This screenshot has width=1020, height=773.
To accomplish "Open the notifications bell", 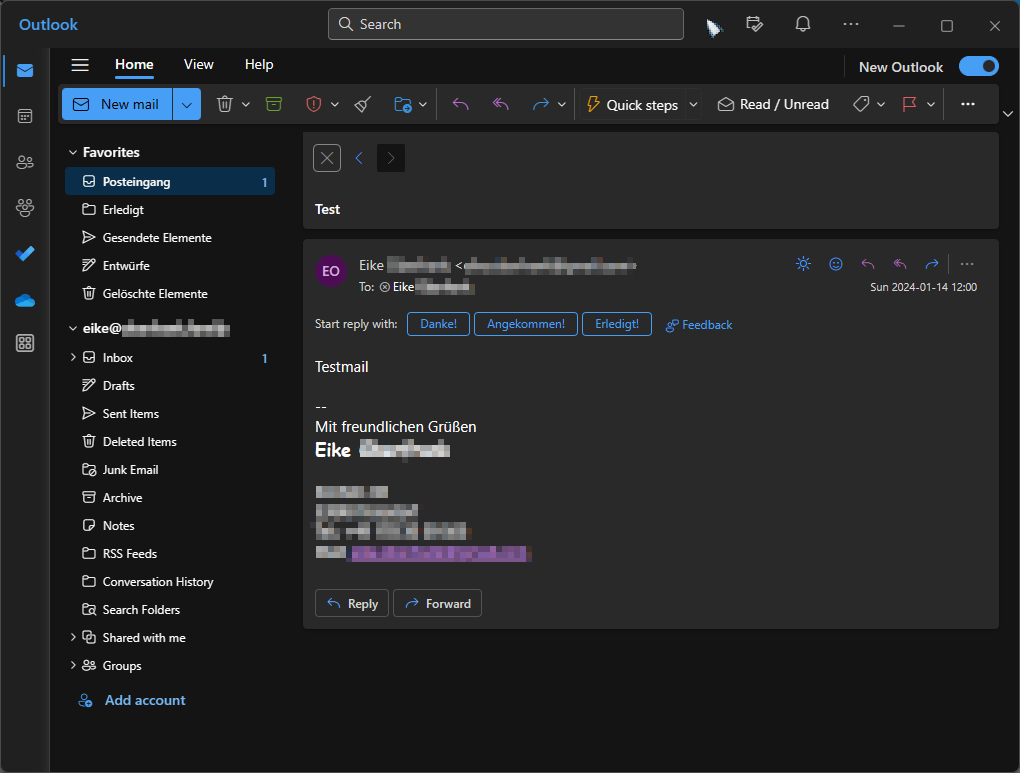I will 803,25.
